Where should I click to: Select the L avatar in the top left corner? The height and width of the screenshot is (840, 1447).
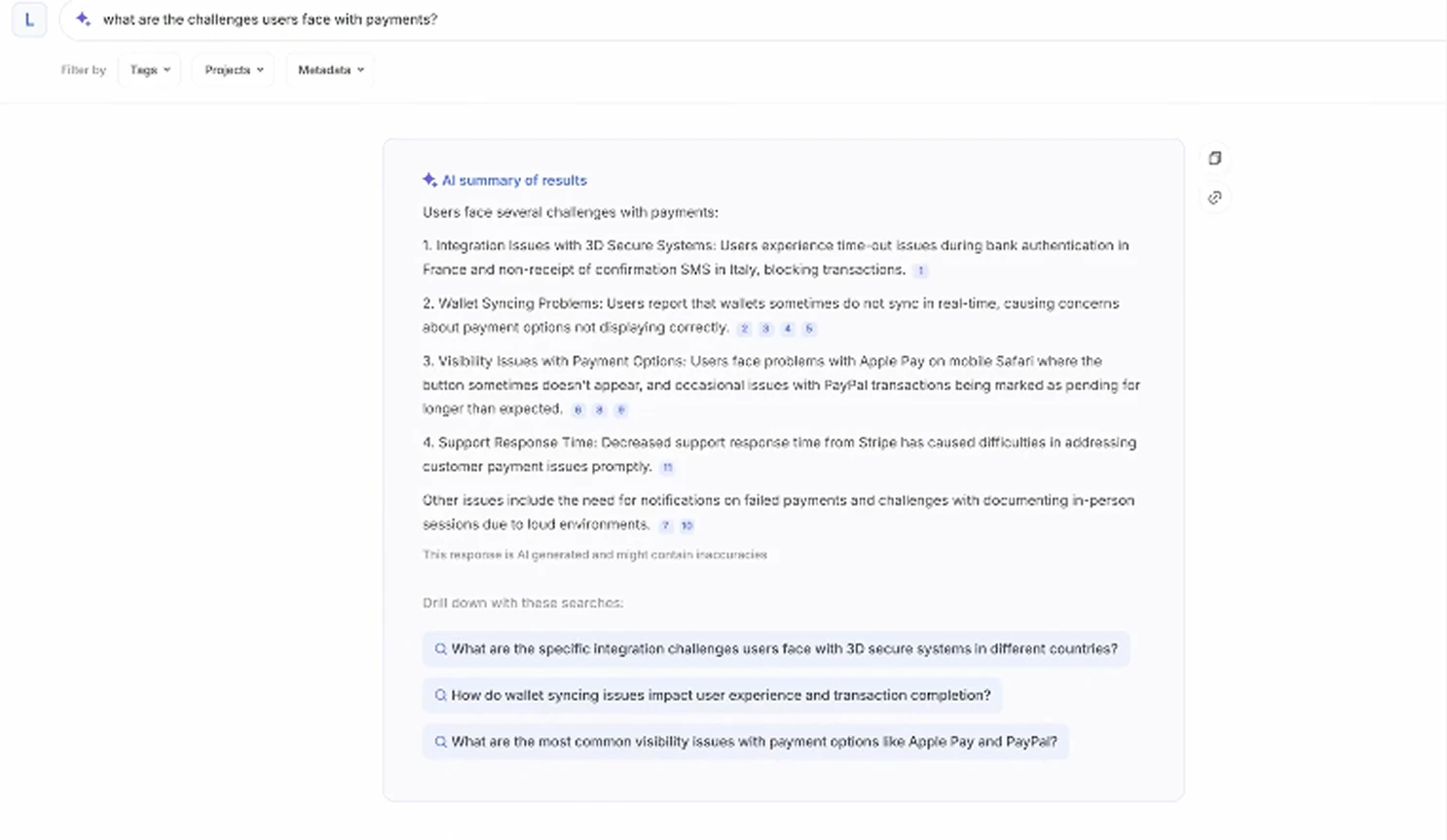tap(29, 19)
